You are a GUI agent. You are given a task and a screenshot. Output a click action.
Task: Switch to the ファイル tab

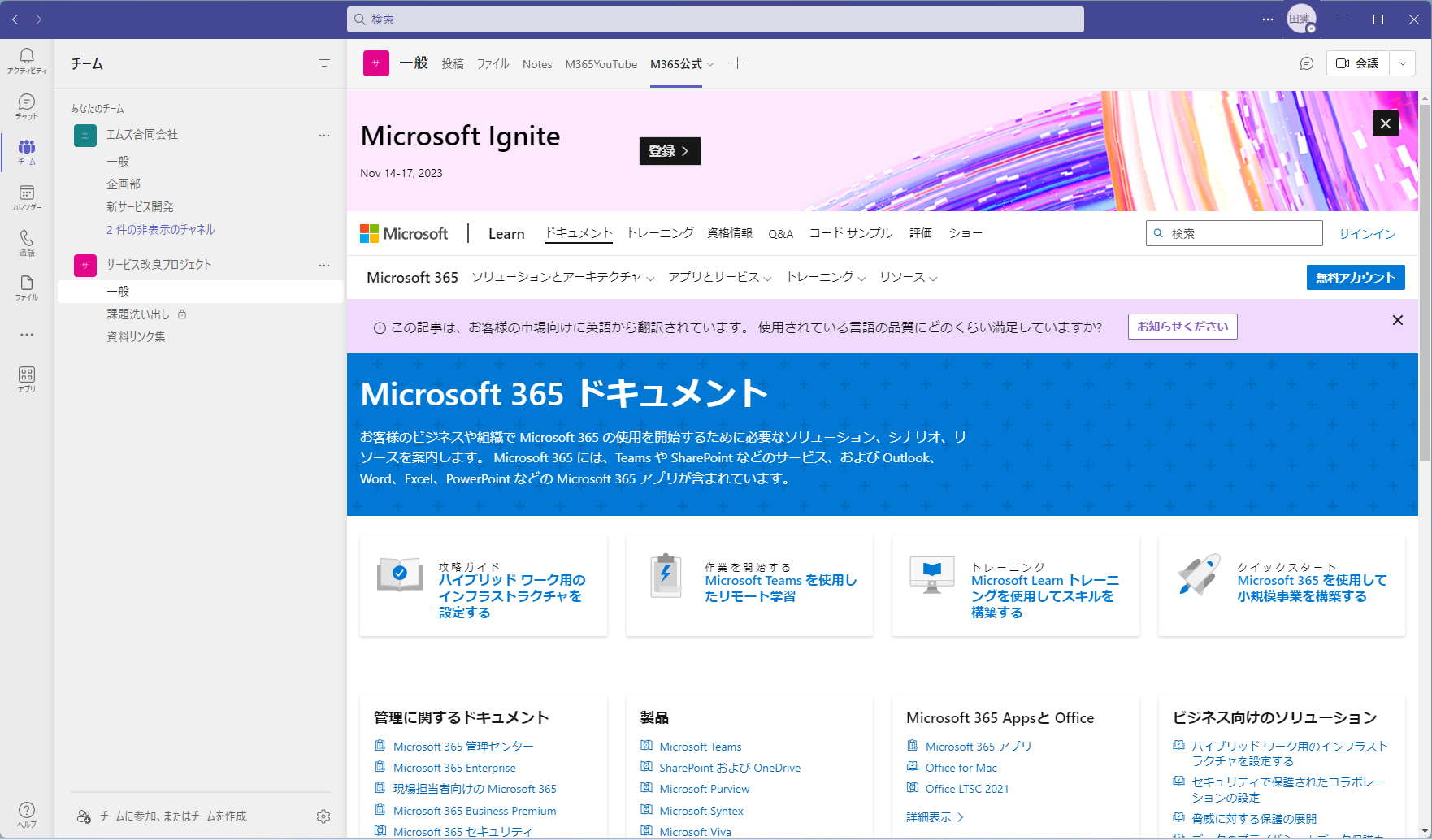pyautogui.click(x=493, y=64)
